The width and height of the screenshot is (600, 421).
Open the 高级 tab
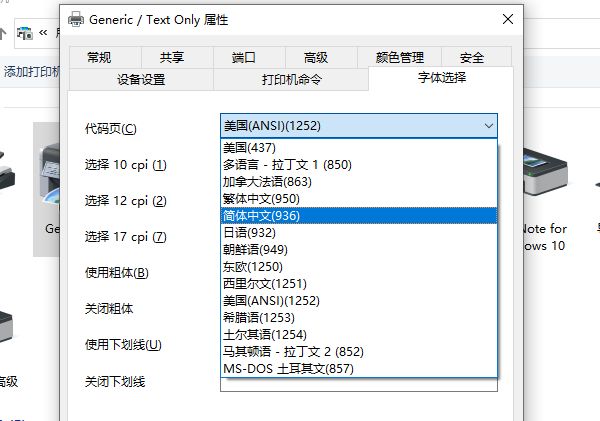point(315,58)
